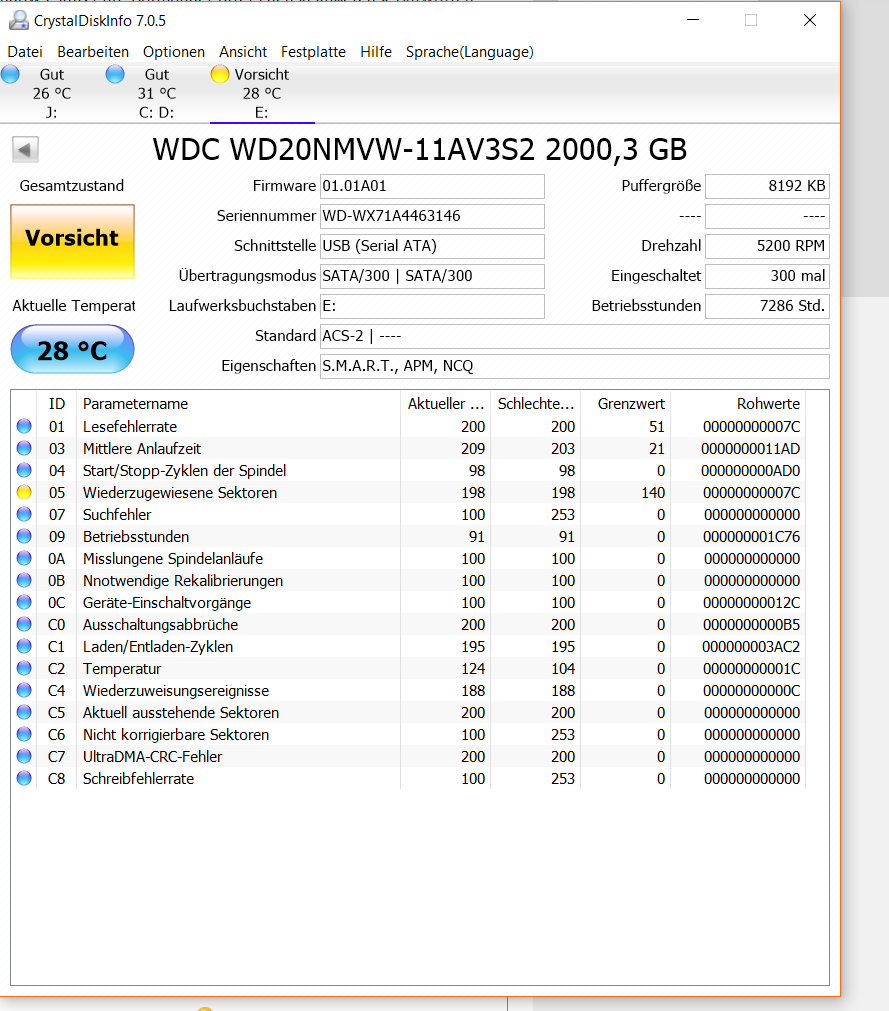Viewport: 889px width, 1011px height.
Task: Click the yellow Vorsicht health status button
Action: [72, 241]
